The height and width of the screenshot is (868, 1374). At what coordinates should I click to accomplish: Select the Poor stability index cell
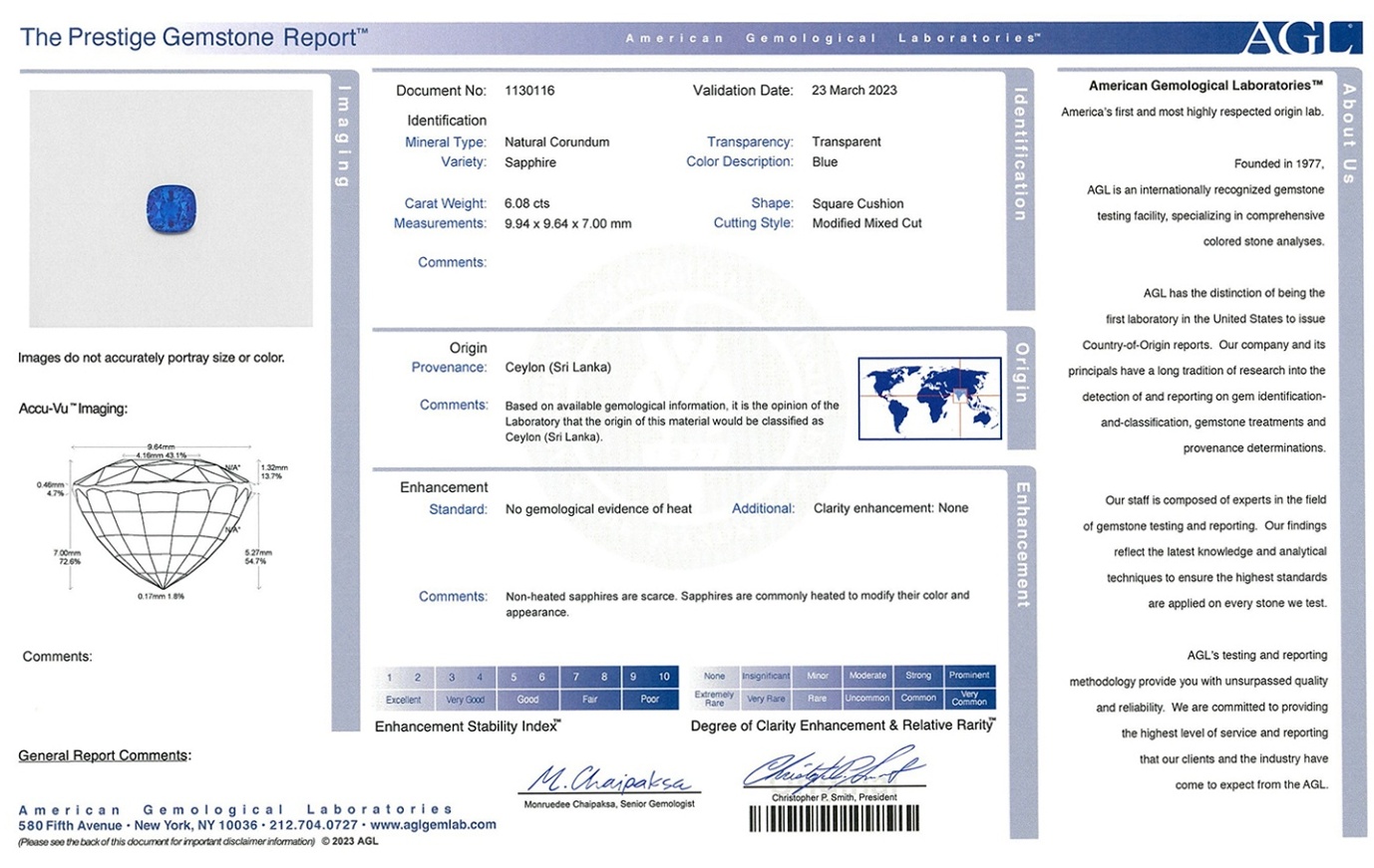coord(649,700)
